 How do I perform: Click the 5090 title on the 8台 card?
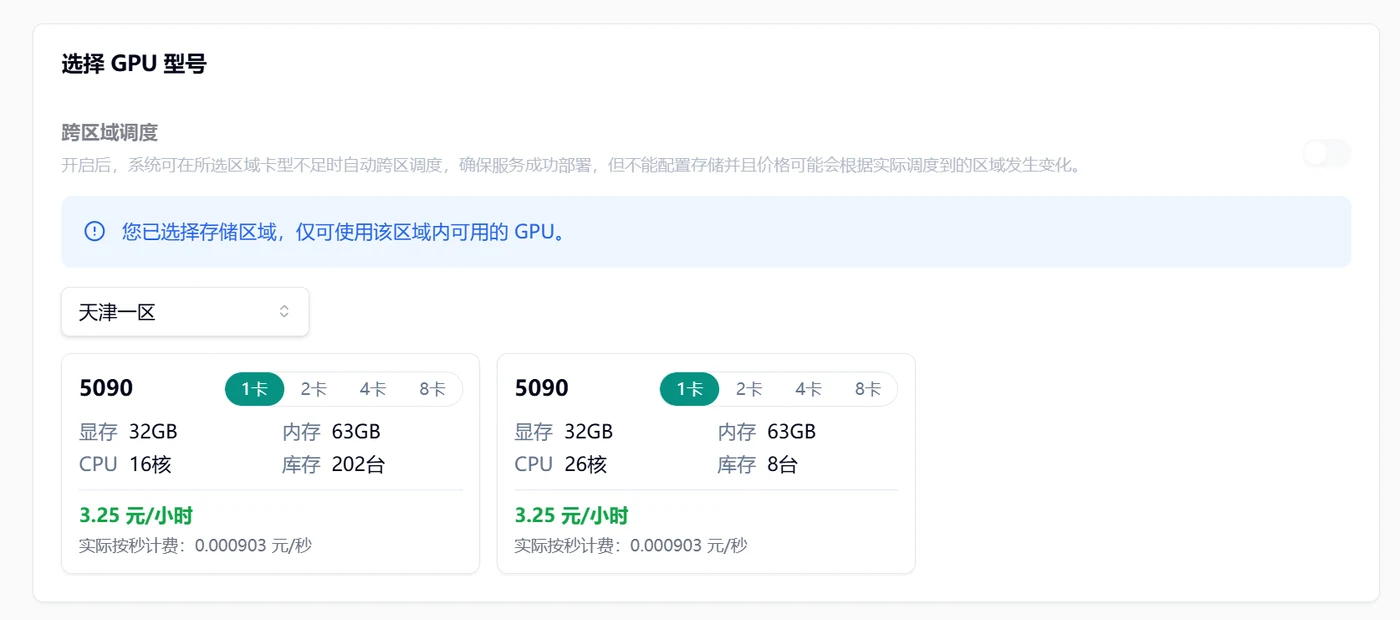(x=542, y=388)
